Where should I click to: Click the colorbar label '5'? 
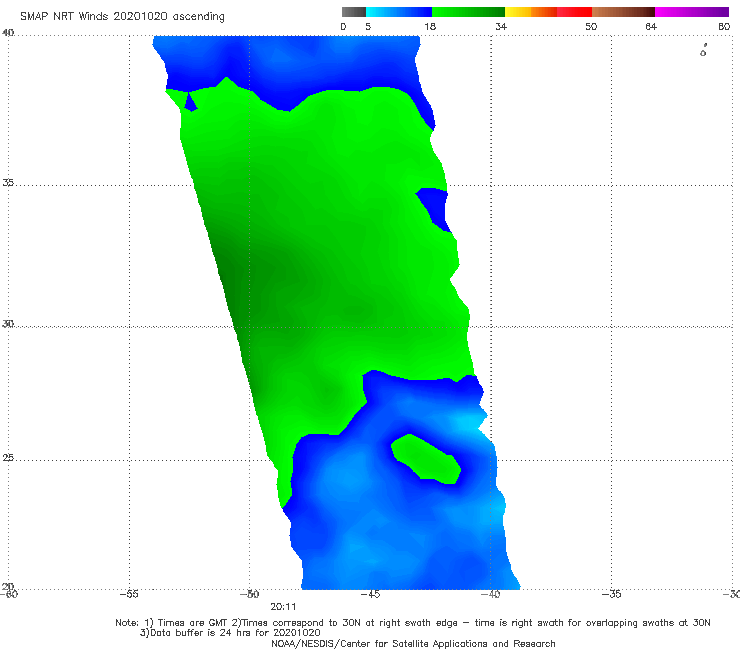[x=368, y=26]
